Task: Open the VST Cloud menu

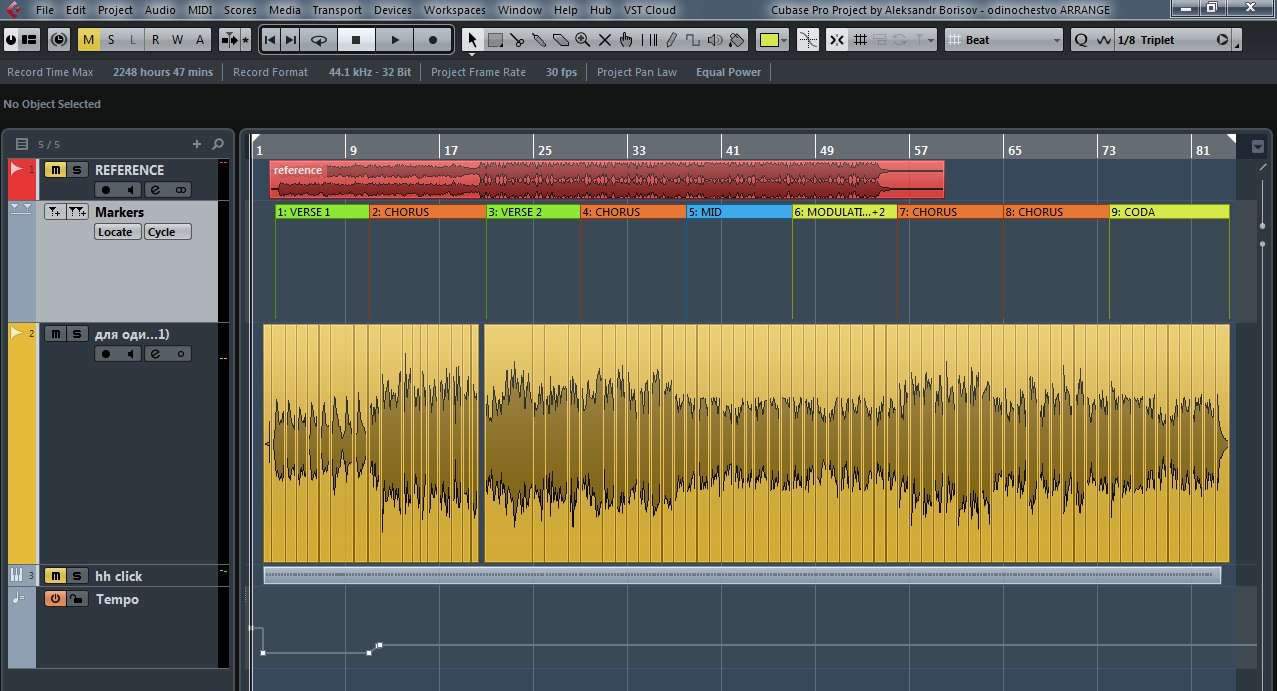Action: pos(649,10)
